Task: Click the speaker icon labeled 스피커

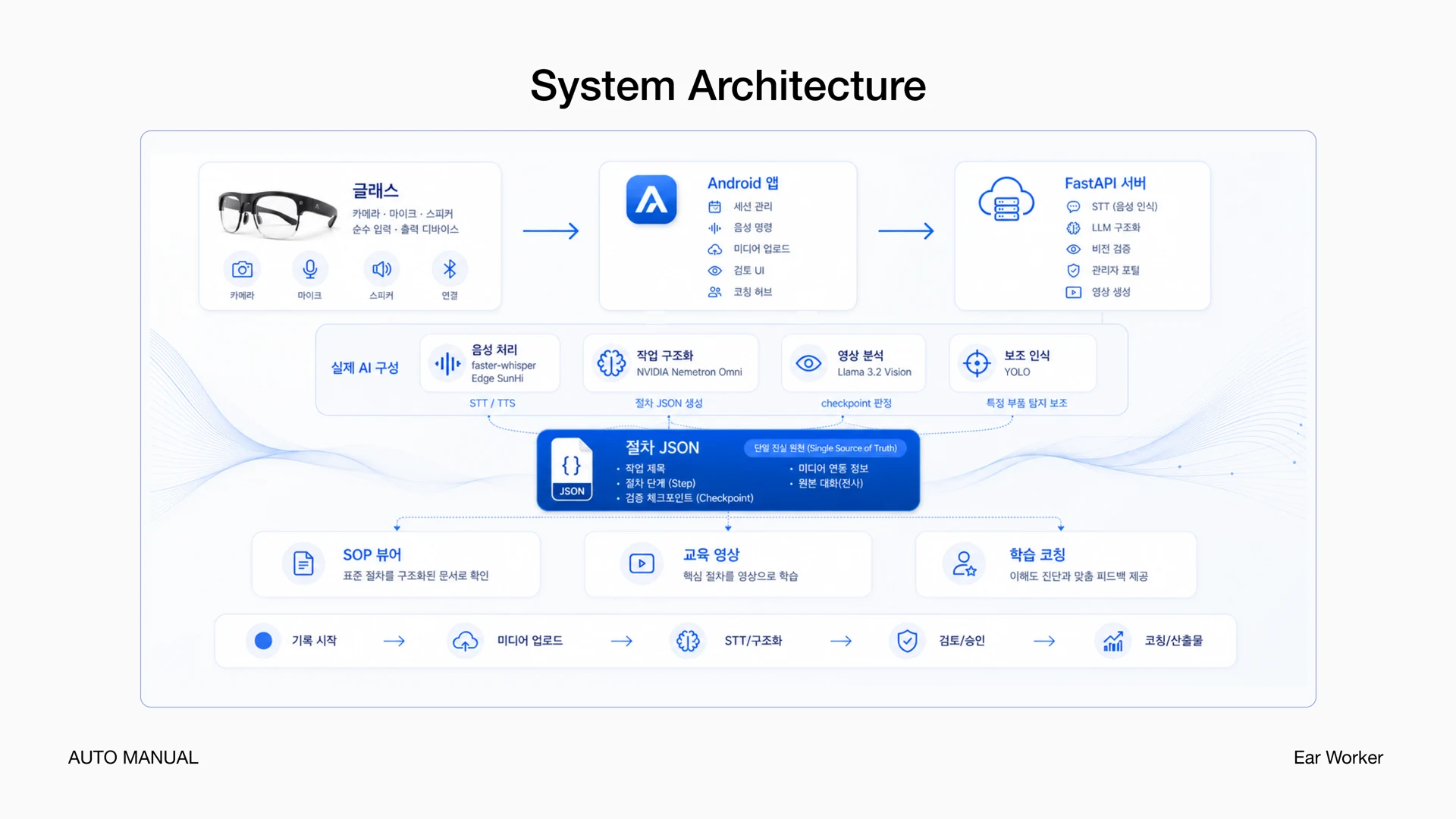Action: pos(381,269)
